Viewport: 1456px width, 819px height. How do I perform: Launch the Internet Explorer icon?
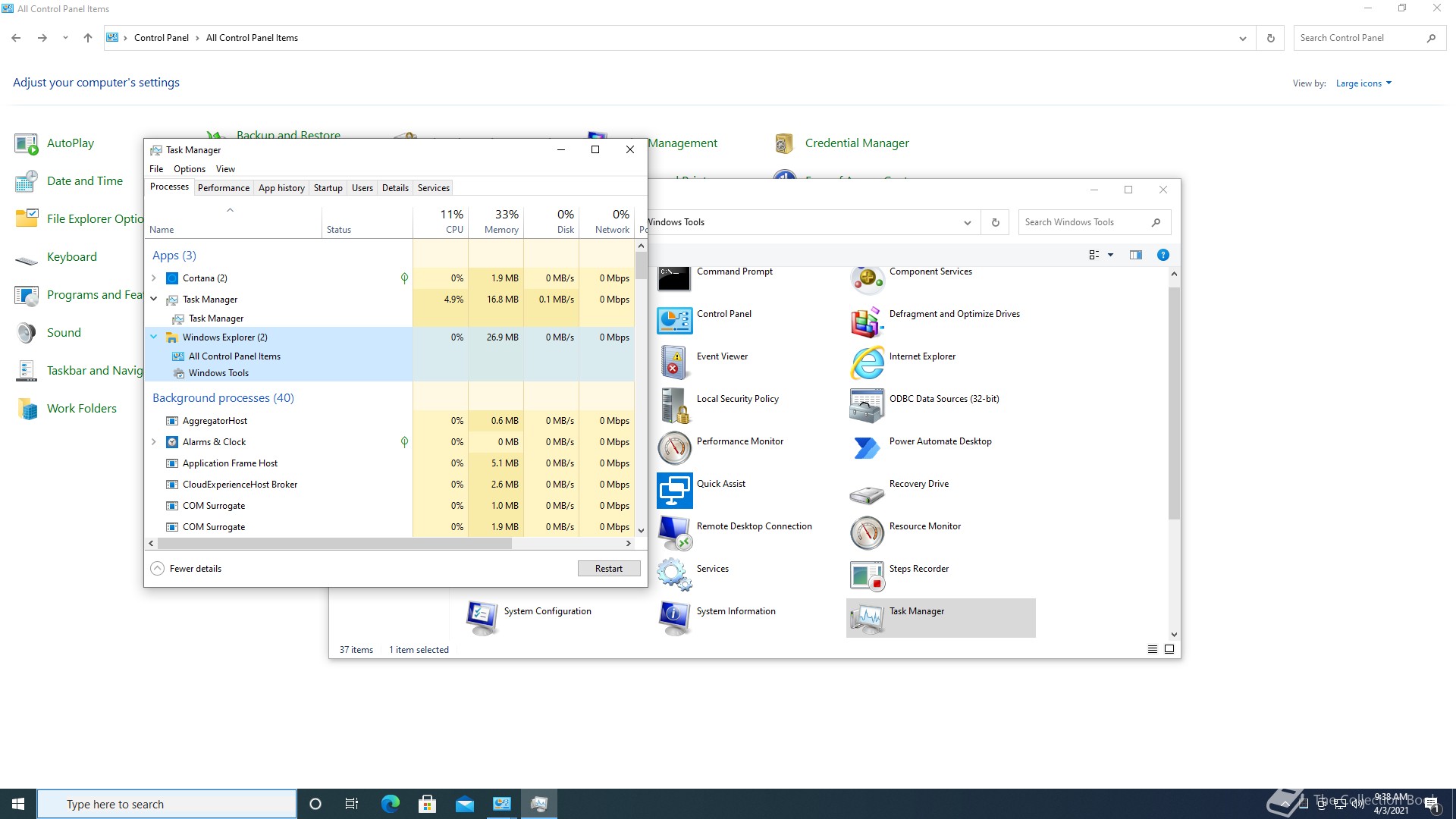click(867, 363)
